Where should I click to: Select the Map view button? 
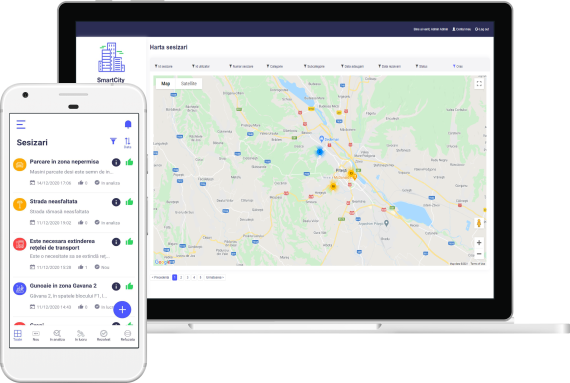[166, 84]
